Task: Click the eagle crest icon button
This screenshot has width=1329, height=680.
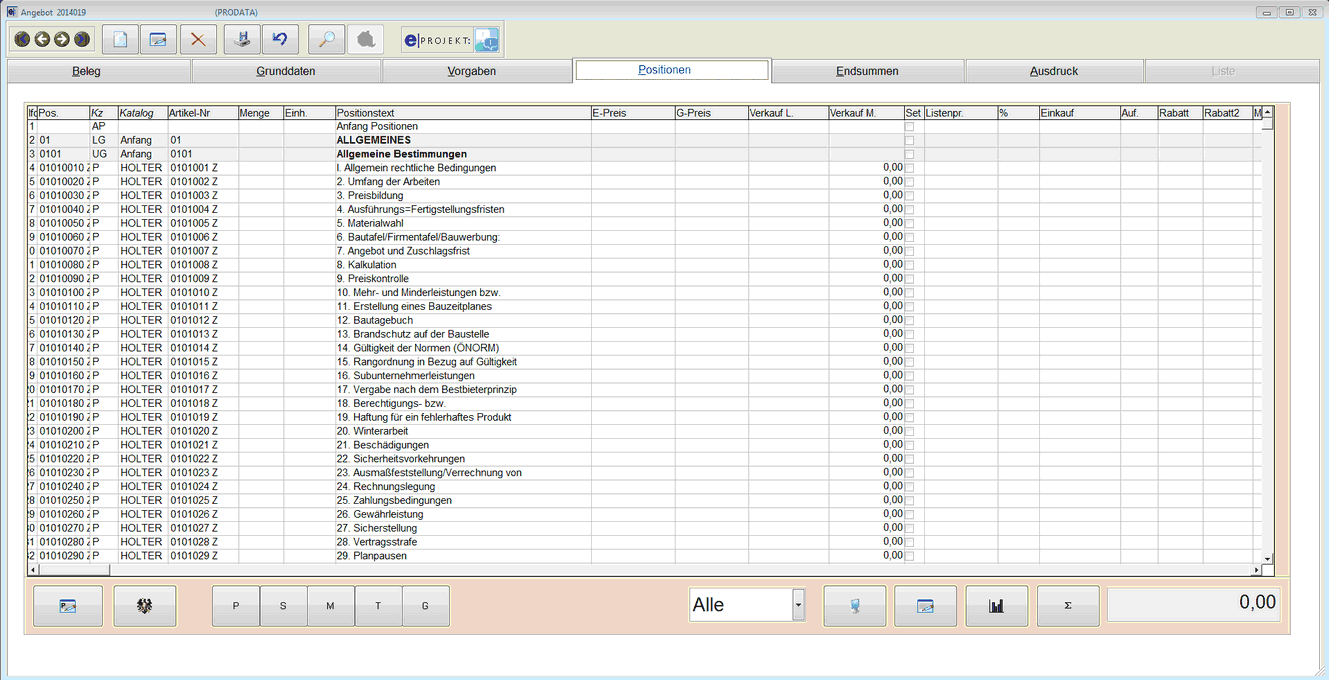Action: click(145, 606)
